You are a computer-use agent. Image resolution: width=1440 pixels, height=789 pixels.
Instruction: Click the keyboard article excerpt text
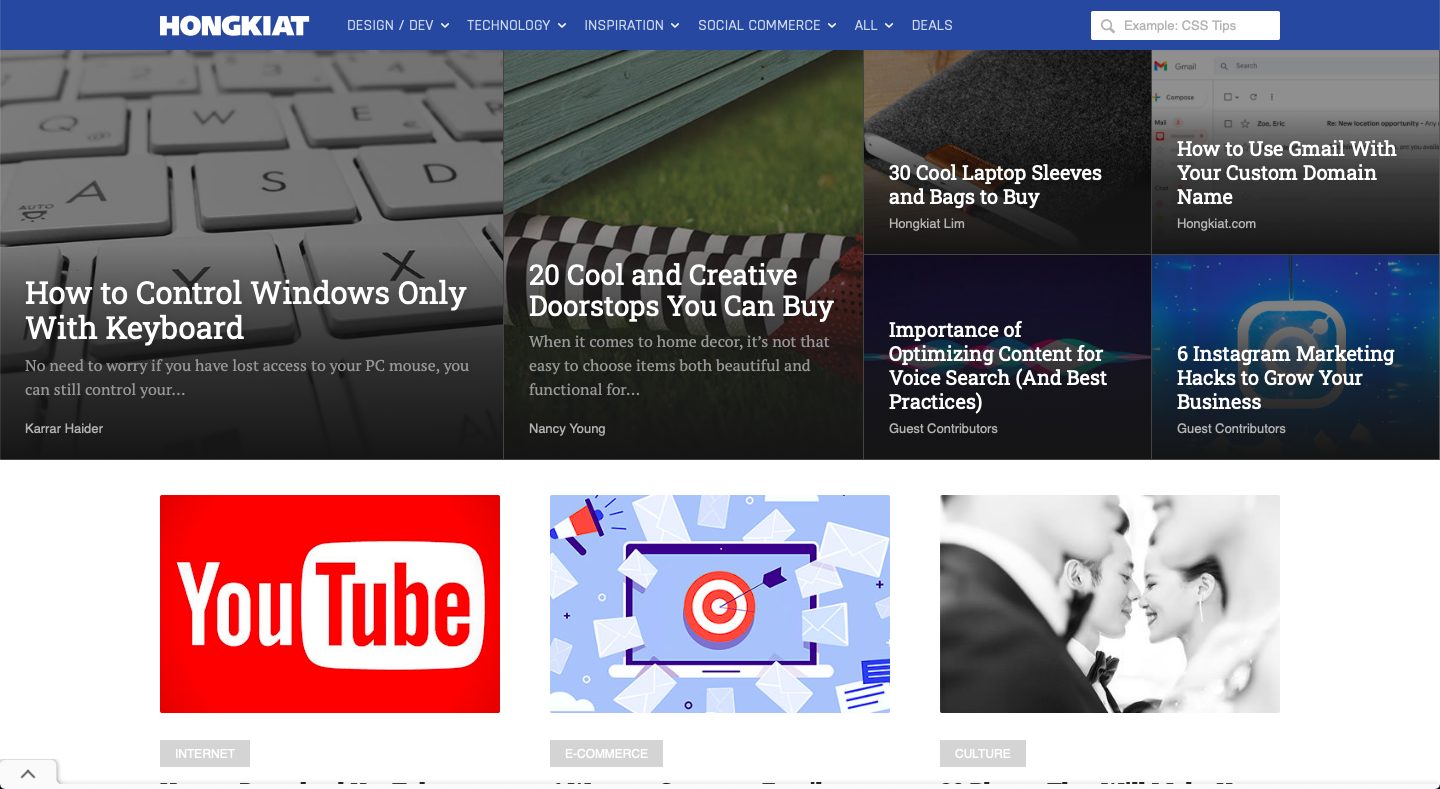(x=247, y=377)
